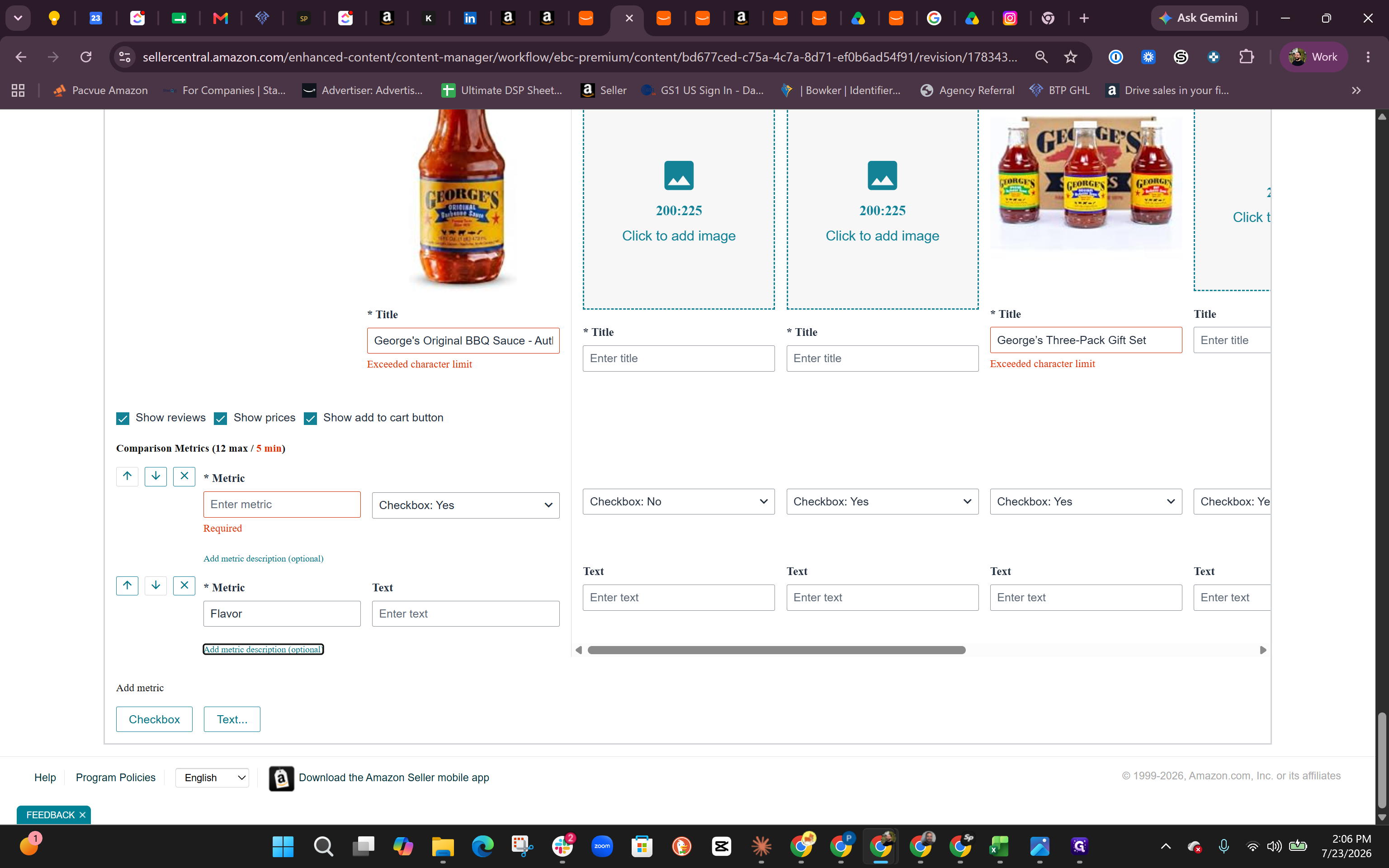Open the Checkbox: No dropdown
This screenshot has width=1389, height=868.
click(x=678, y=502)
